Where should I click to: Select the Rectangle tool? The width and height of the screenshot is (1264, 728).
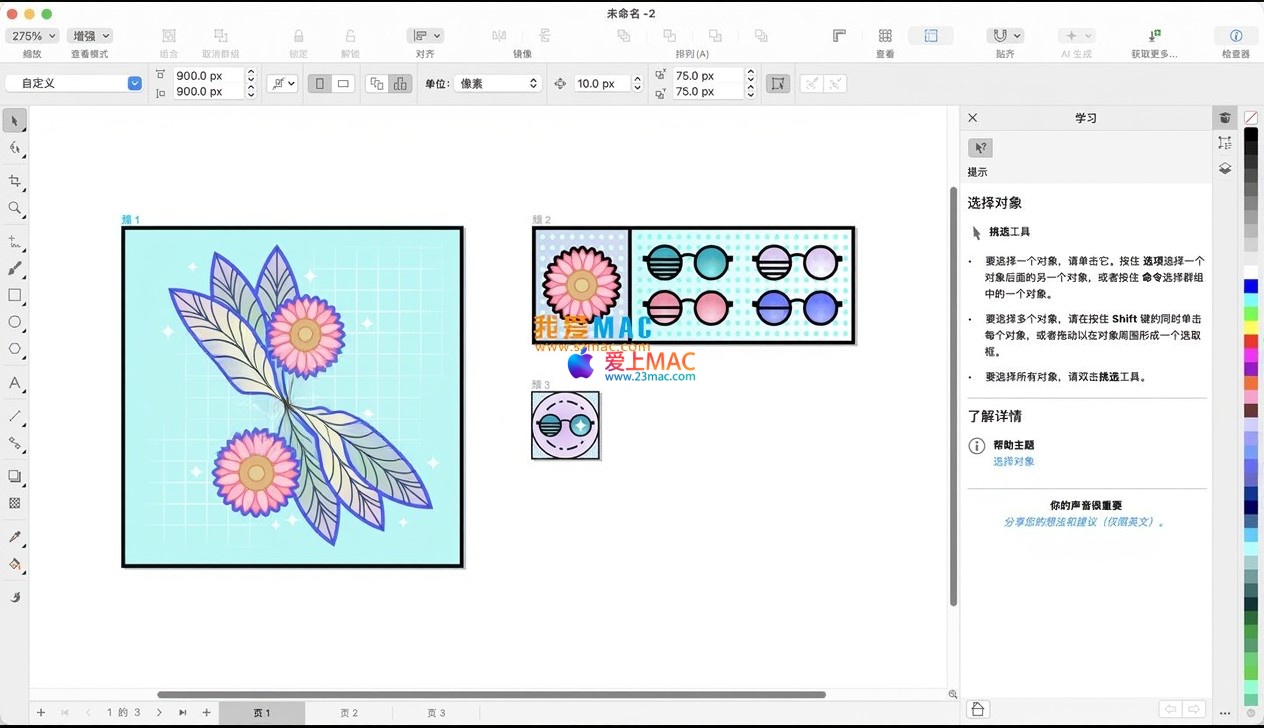[x=14, y=295]
